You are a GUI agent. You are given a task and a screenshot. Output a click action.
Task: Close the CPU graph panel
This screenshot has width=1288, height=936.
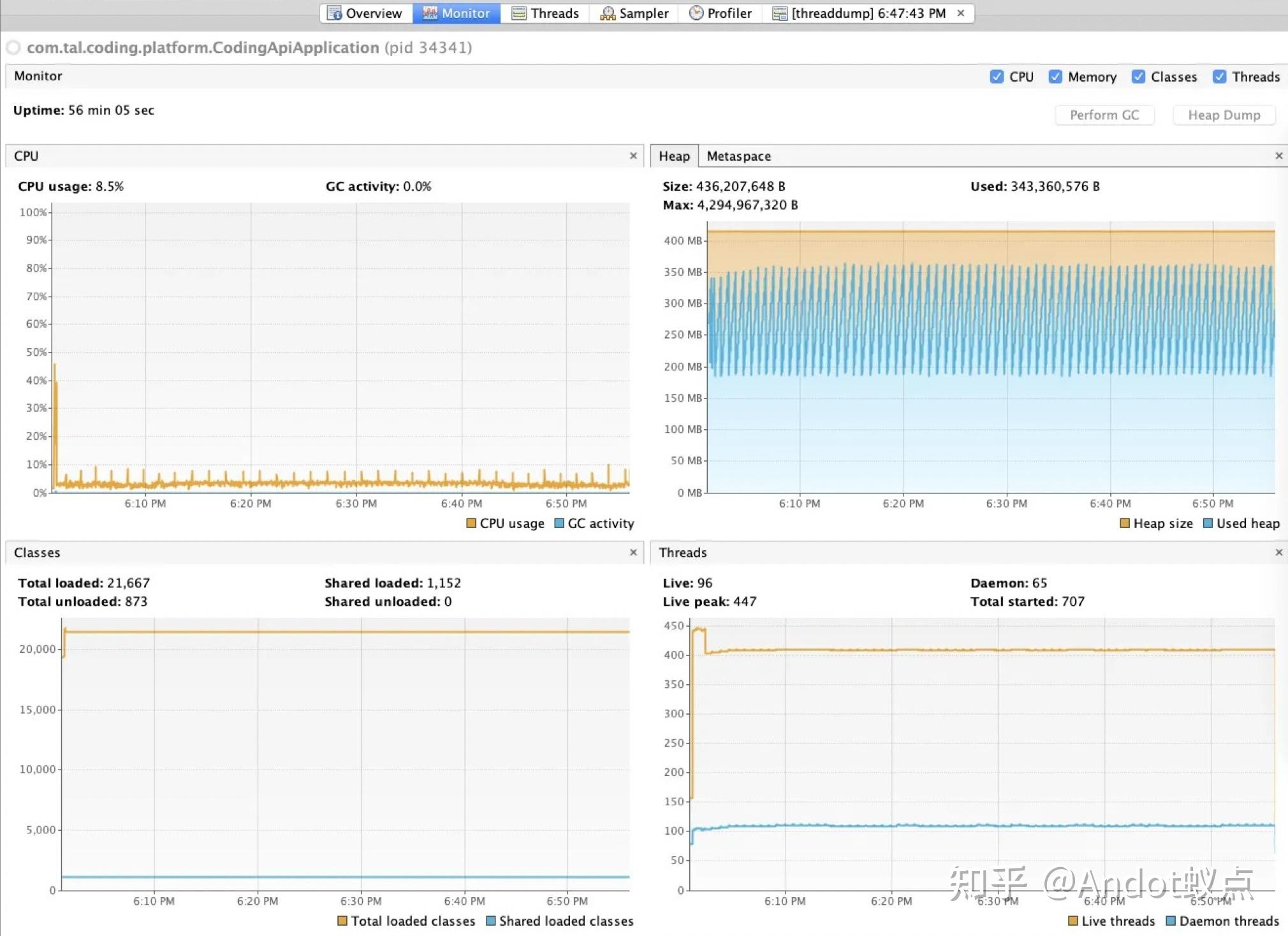tap(633, 156)
